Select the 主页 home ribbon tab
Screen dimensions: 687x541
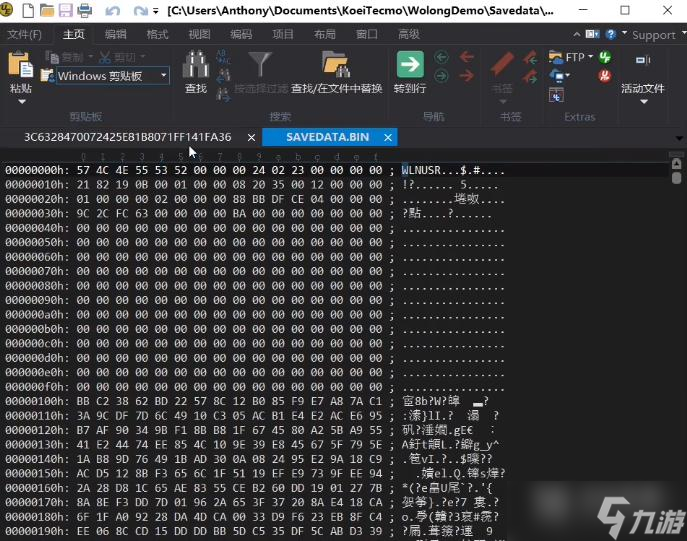[x=74, y=34]
